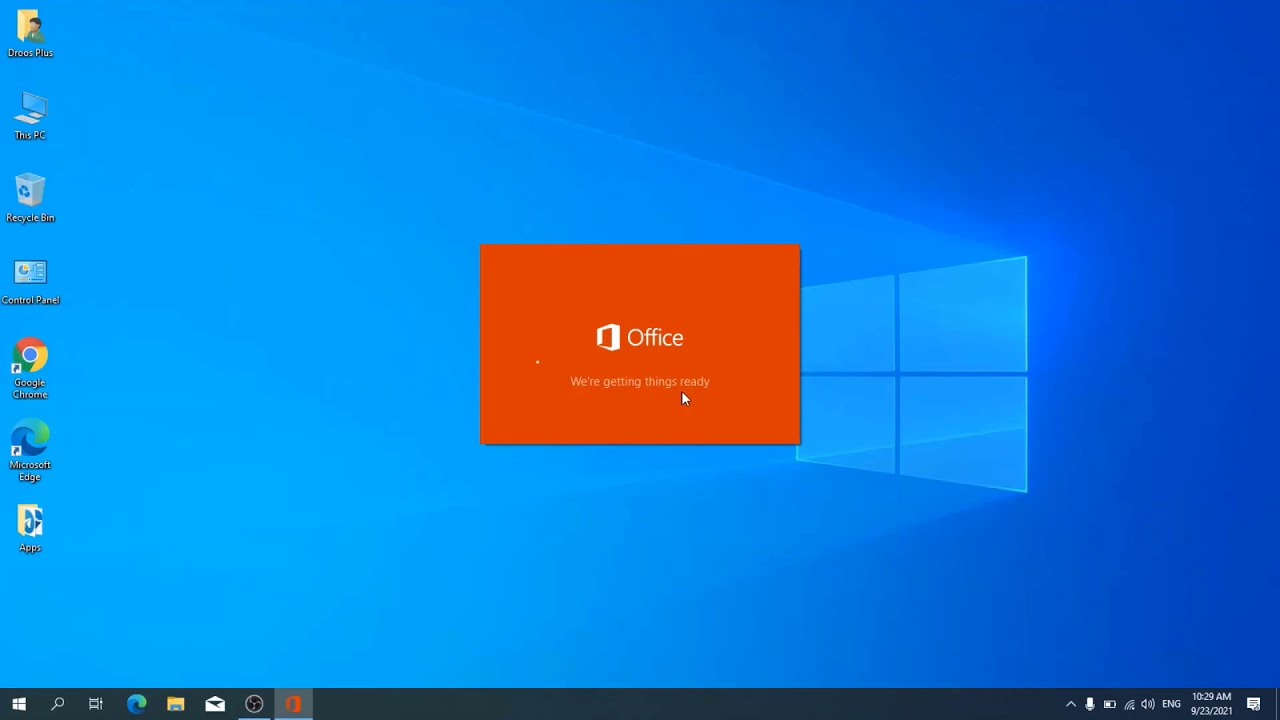Click the microphone tray icon
The width and height of the screenshot is (1280, 720).
coord(1090,704)
